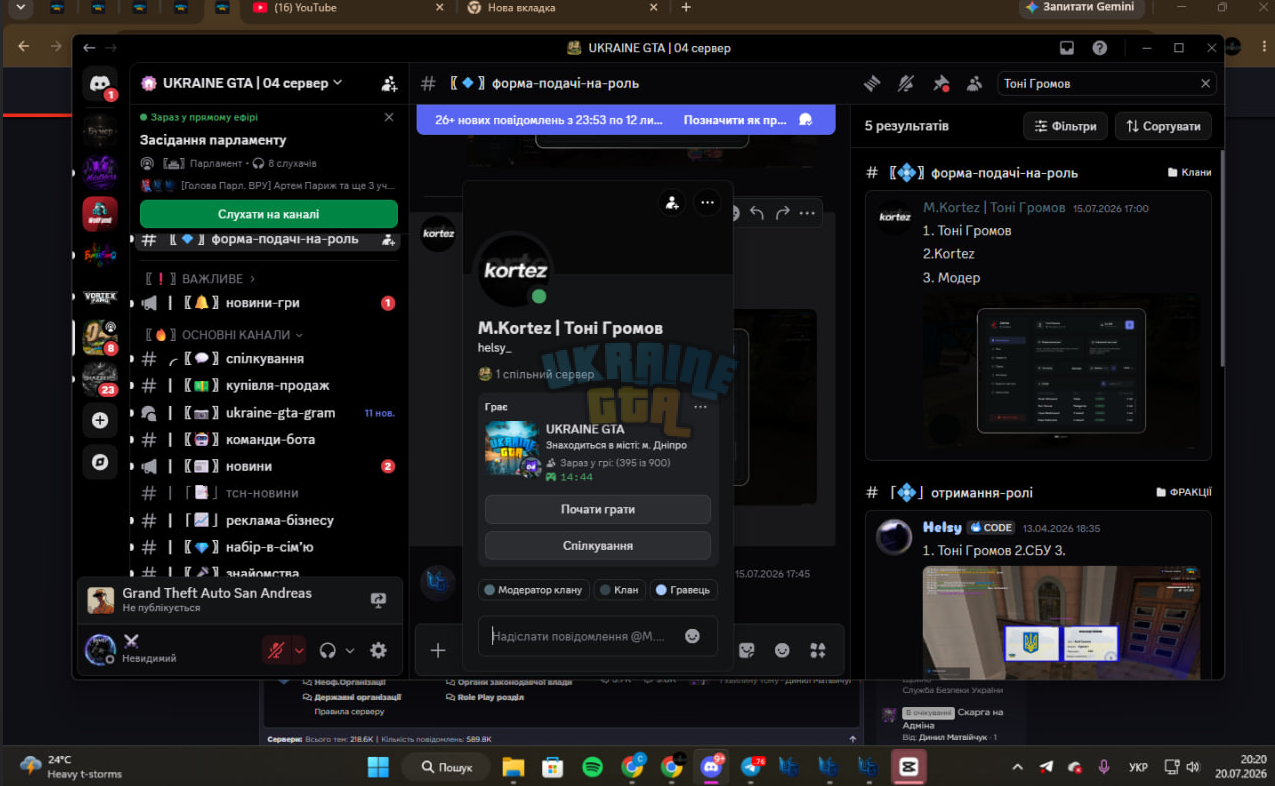Click the Слухати на каналі button
The height and width of the screenshot is (786, 1275).
(269, 214)
